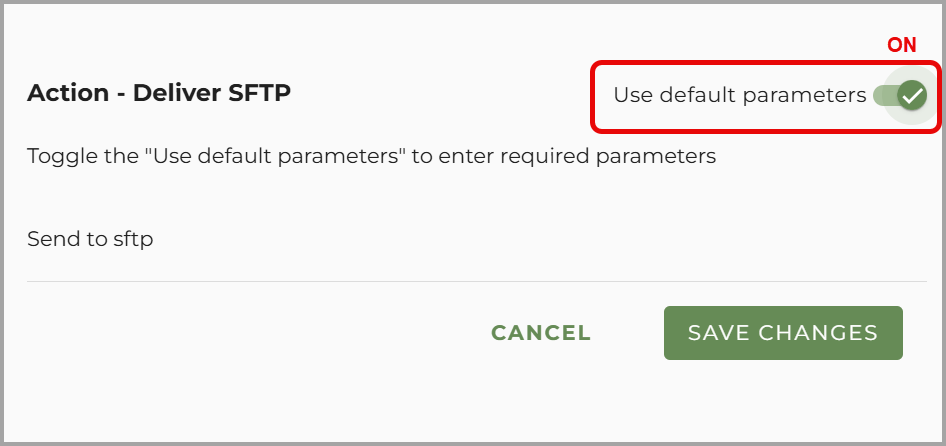Click the word "SFTP" in the dialog title
Screen dimensions: 946x446
click(259, 93)
